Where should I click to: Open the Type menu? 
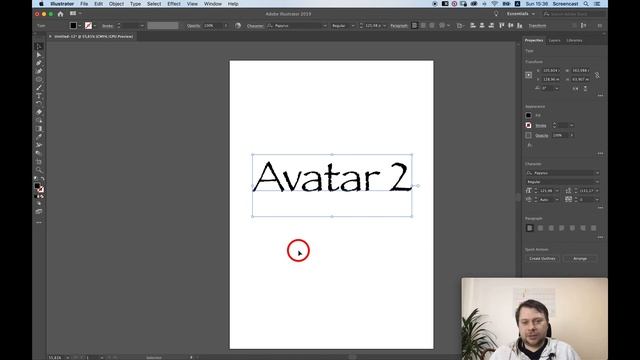point(135,4)
